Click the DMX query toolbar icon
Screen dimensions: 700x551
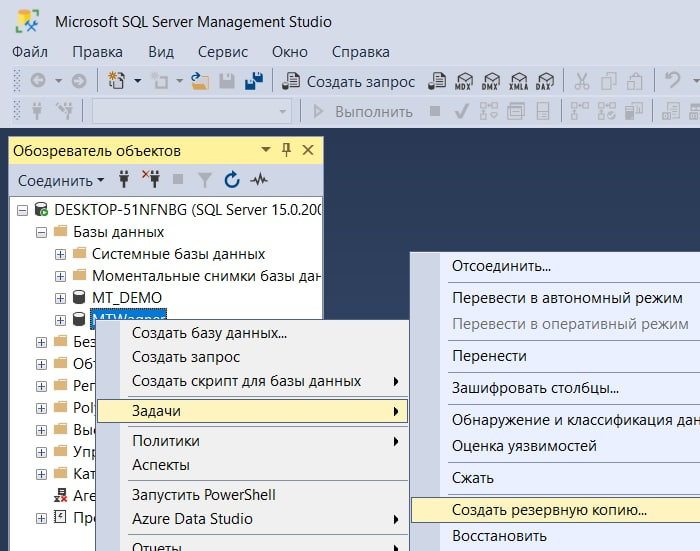tap(491, 82)
